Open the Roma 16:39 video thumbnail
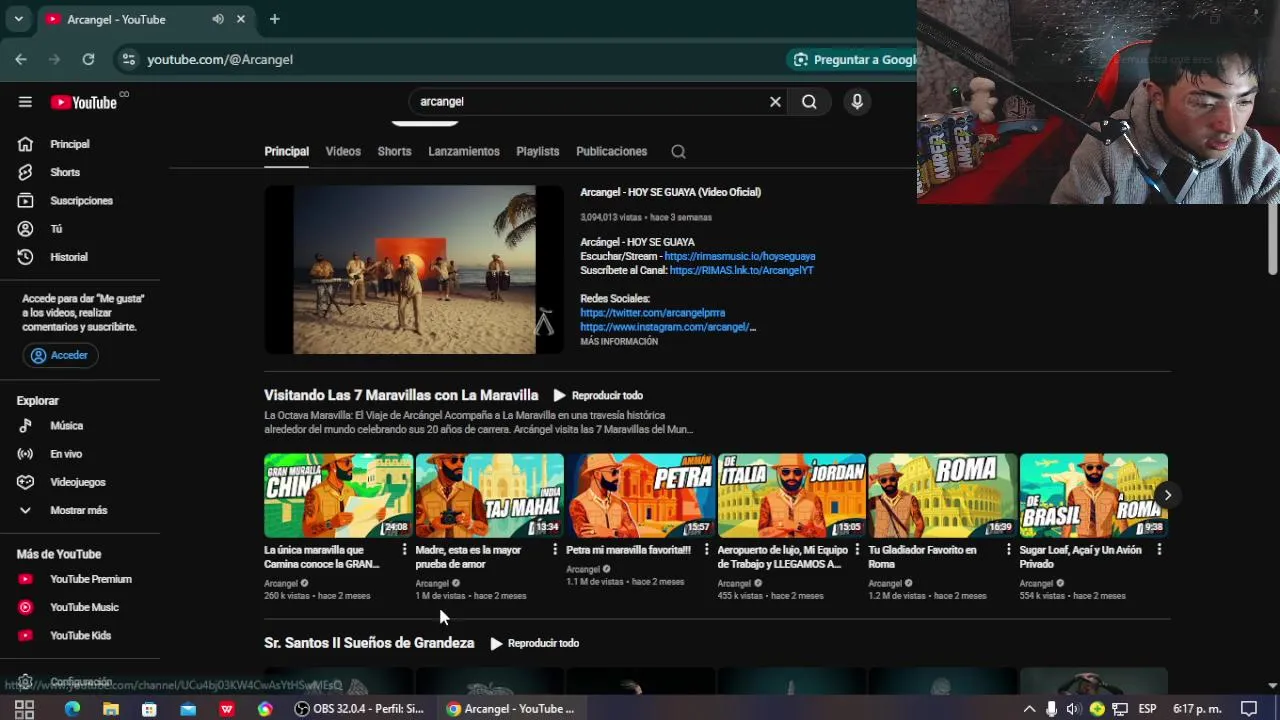 pyautogui.click(x=942, y=496)
